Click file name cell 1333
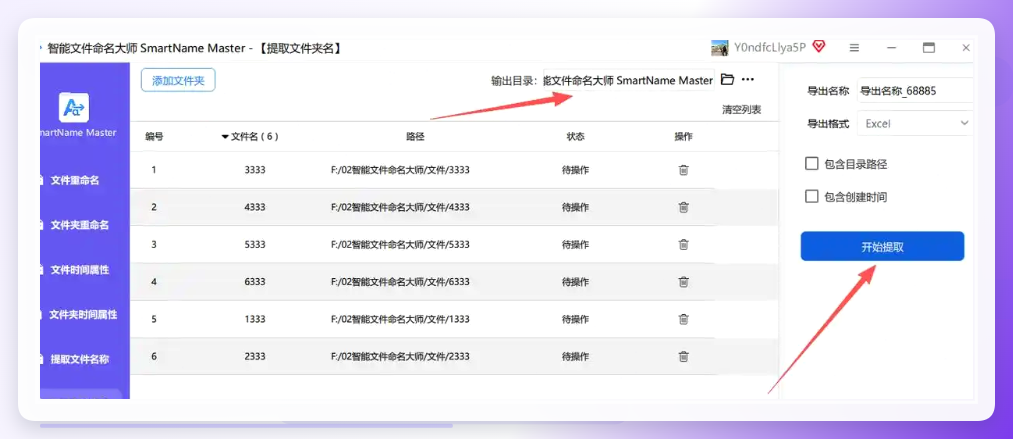Image resolution: width=1013 pixels, height=439 pixels. 255,319
